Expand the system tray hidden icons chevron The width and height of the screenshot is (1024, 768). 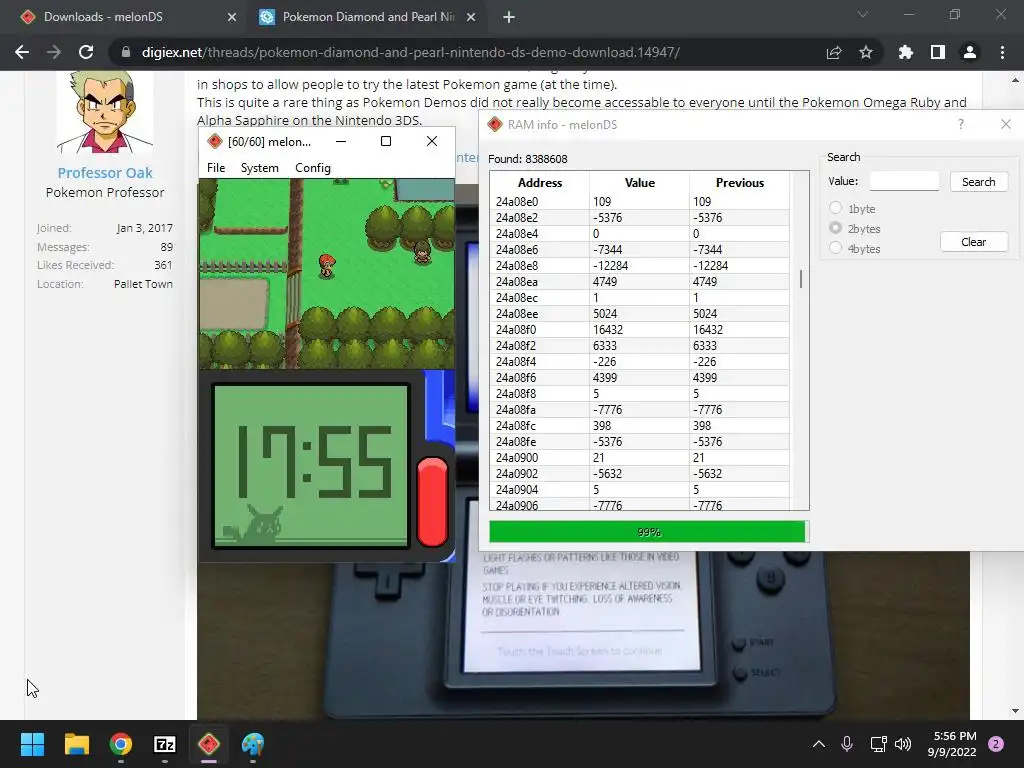818,744
